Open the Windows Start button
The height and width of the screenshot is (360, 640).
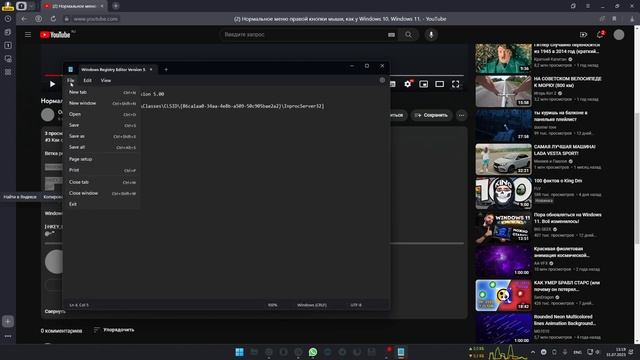tap(239, 352)
